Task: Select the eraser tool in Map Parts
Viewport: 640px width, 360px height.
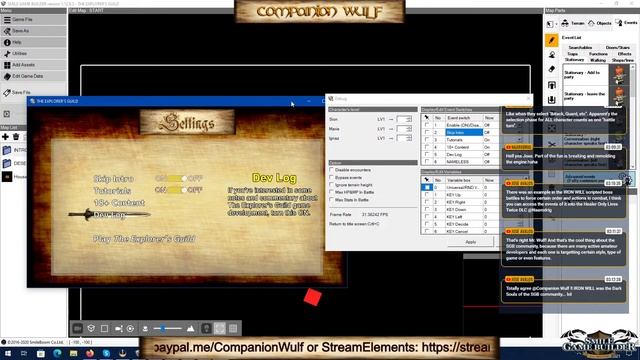Action: point(552,69)
